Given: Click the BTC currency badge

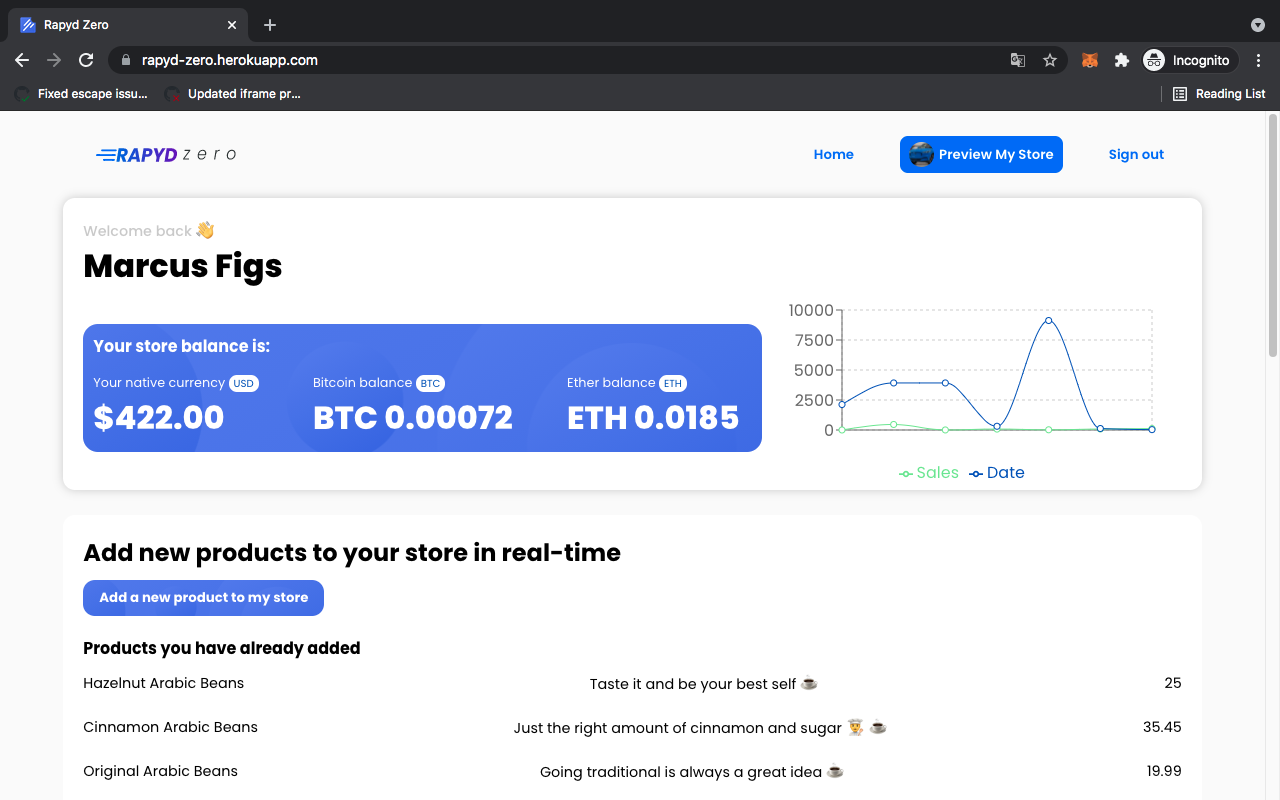Looking at the screenshot, I should tap(430, 383).
